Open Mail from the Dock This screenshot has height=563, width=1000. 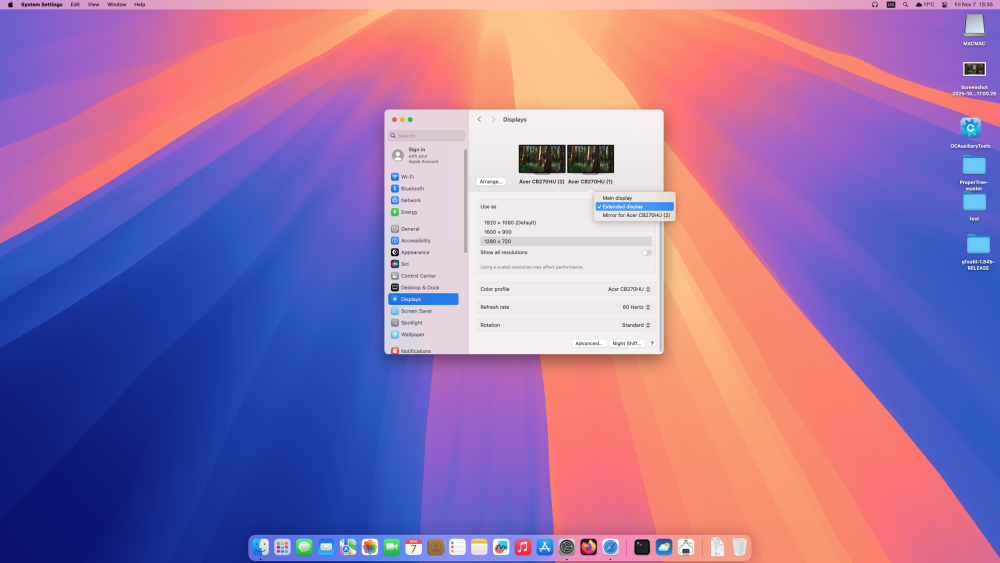click(326, 547)
